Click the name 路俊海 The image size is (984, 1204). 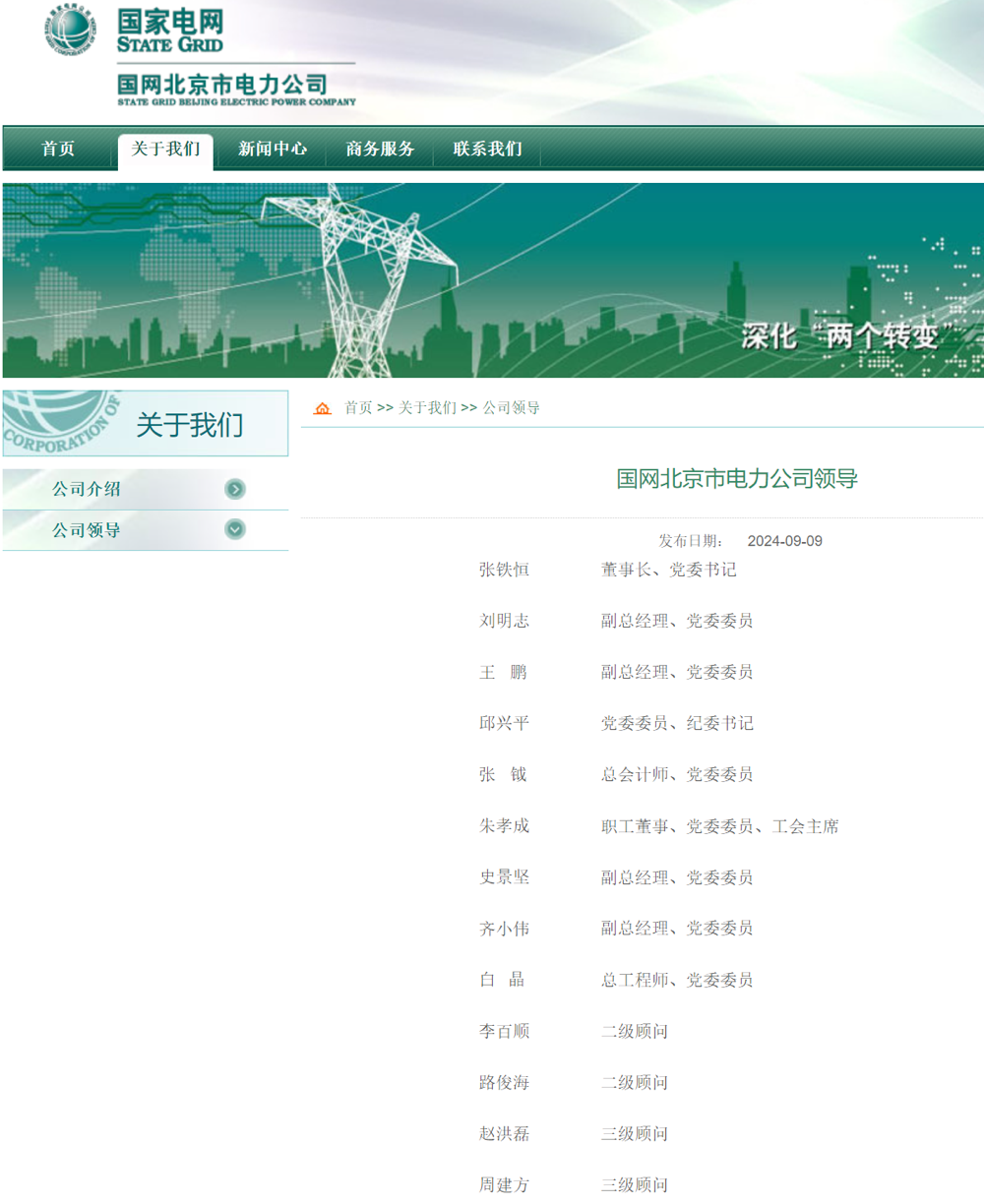(x=504, y=1082)
